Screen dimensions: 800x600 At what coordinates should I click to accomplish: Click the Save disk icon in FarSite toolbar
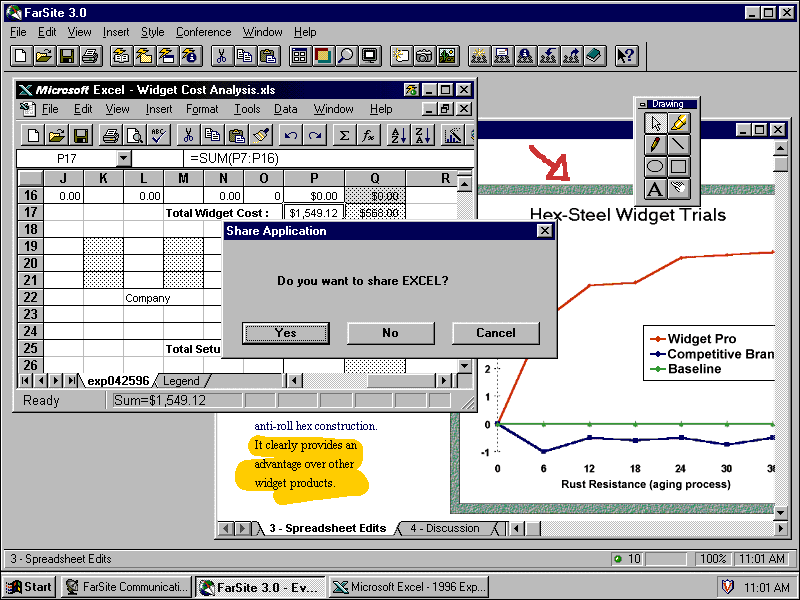67,56
